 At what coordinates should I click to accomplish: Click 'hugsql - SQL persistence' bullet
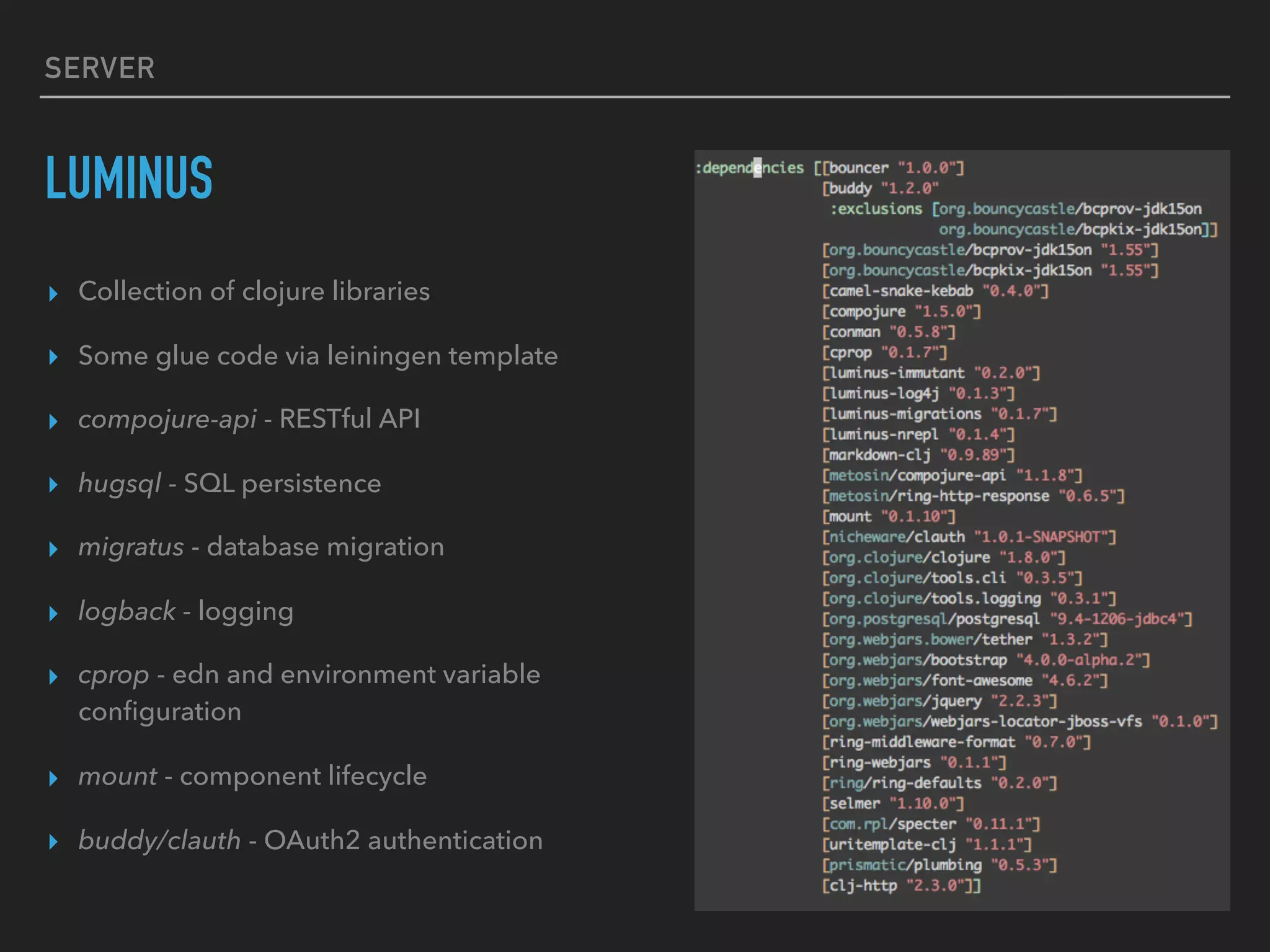point(229,483)
